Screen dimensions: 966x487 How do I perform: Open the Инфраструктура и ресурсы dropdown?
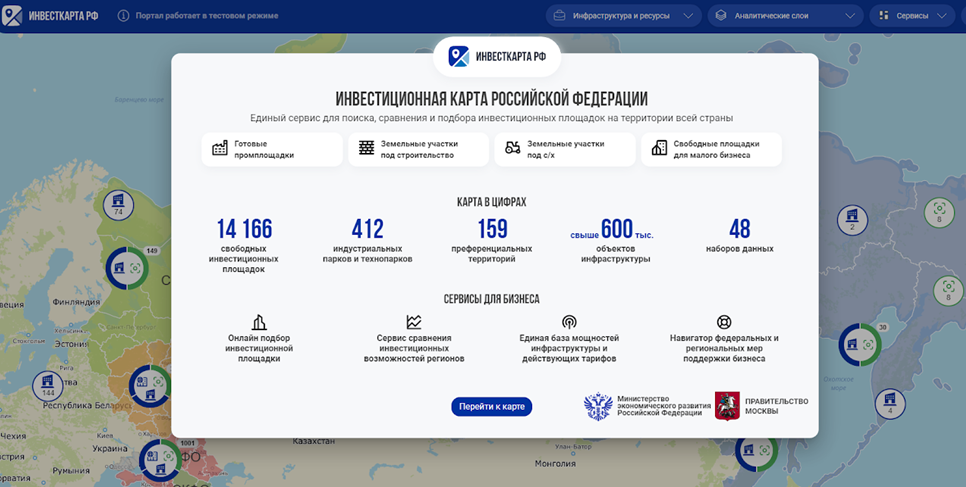tap(623, 16)
